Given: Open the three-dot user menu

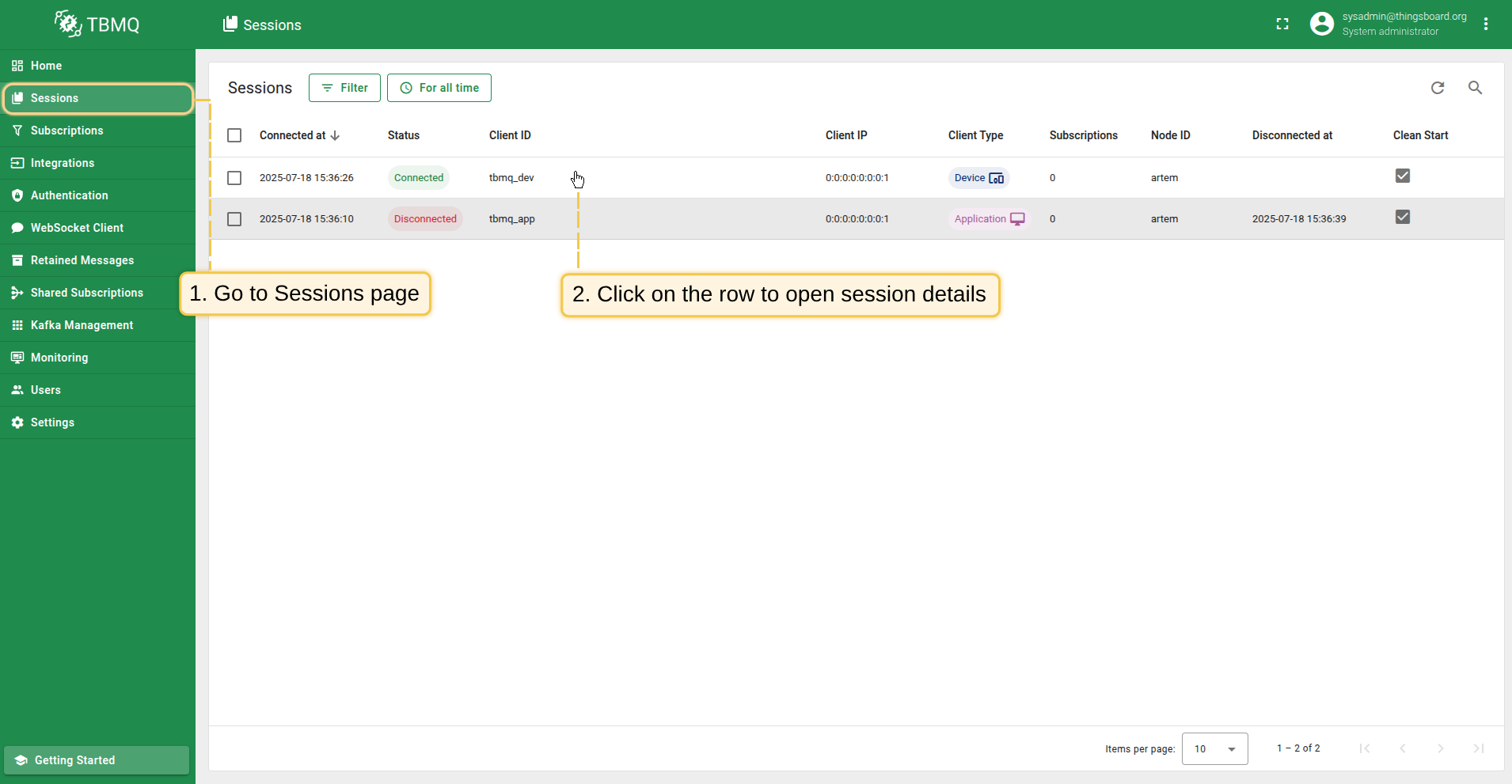Looking at the screenshot, I should pyautogui.click(x=1486, y=25).
